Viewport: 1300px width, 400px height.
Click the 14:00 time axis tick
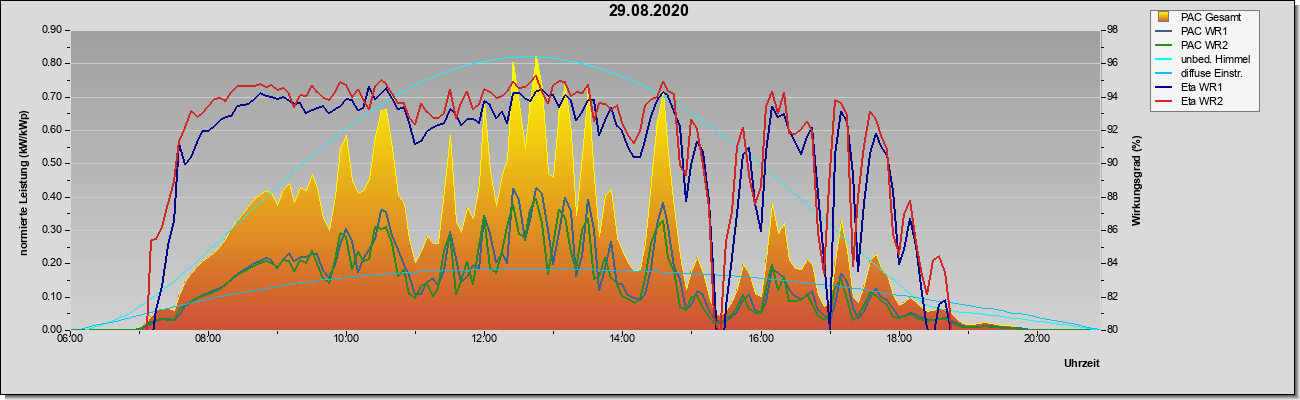[x=622, y=340]
